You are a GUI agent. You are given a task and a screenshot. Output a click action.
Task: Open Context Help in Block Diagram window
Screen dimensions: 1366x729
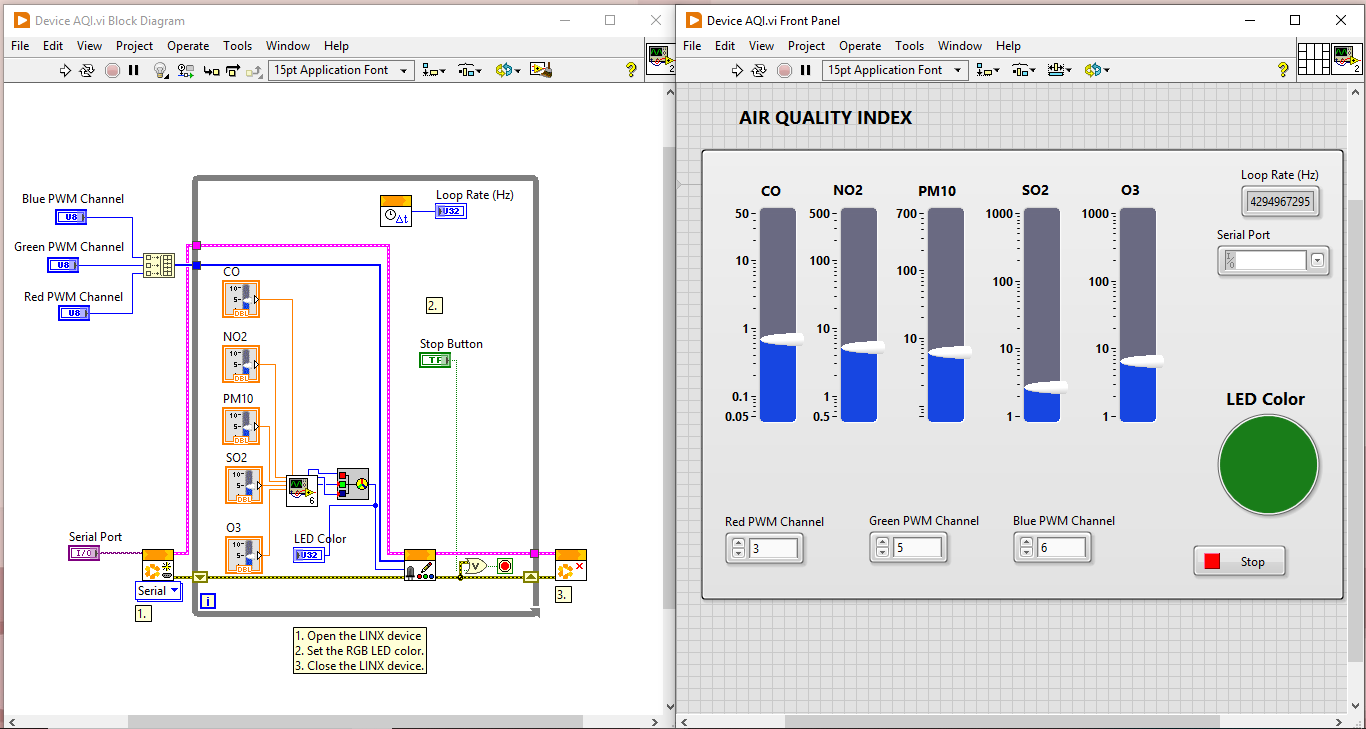point(631,70)
